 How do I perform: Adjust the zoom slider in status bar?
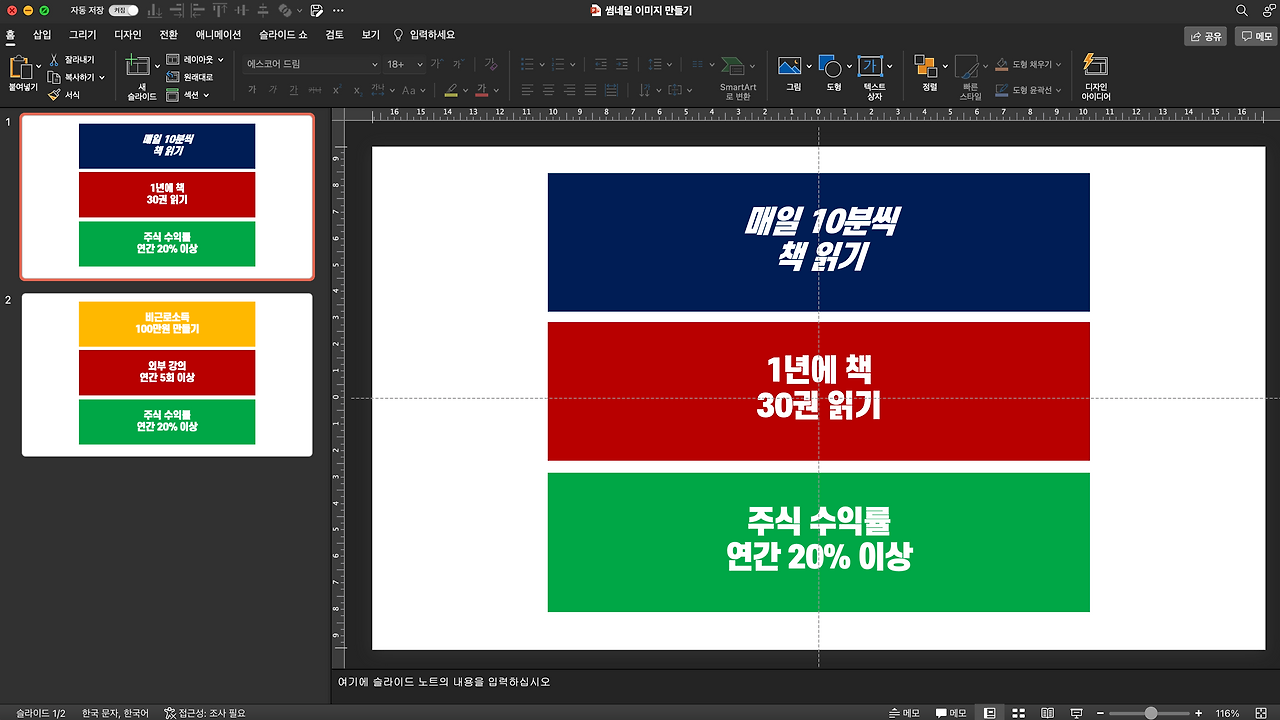click(1150, 713)
